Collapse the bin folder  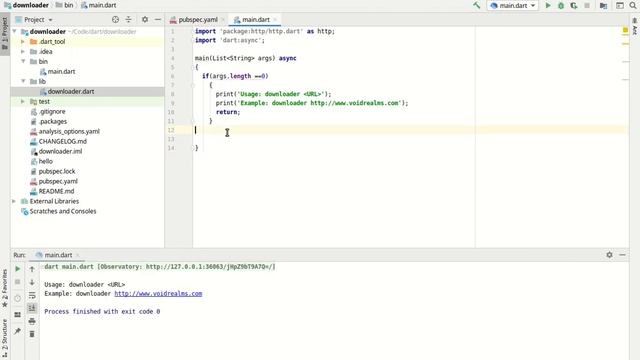click(23, 61)
